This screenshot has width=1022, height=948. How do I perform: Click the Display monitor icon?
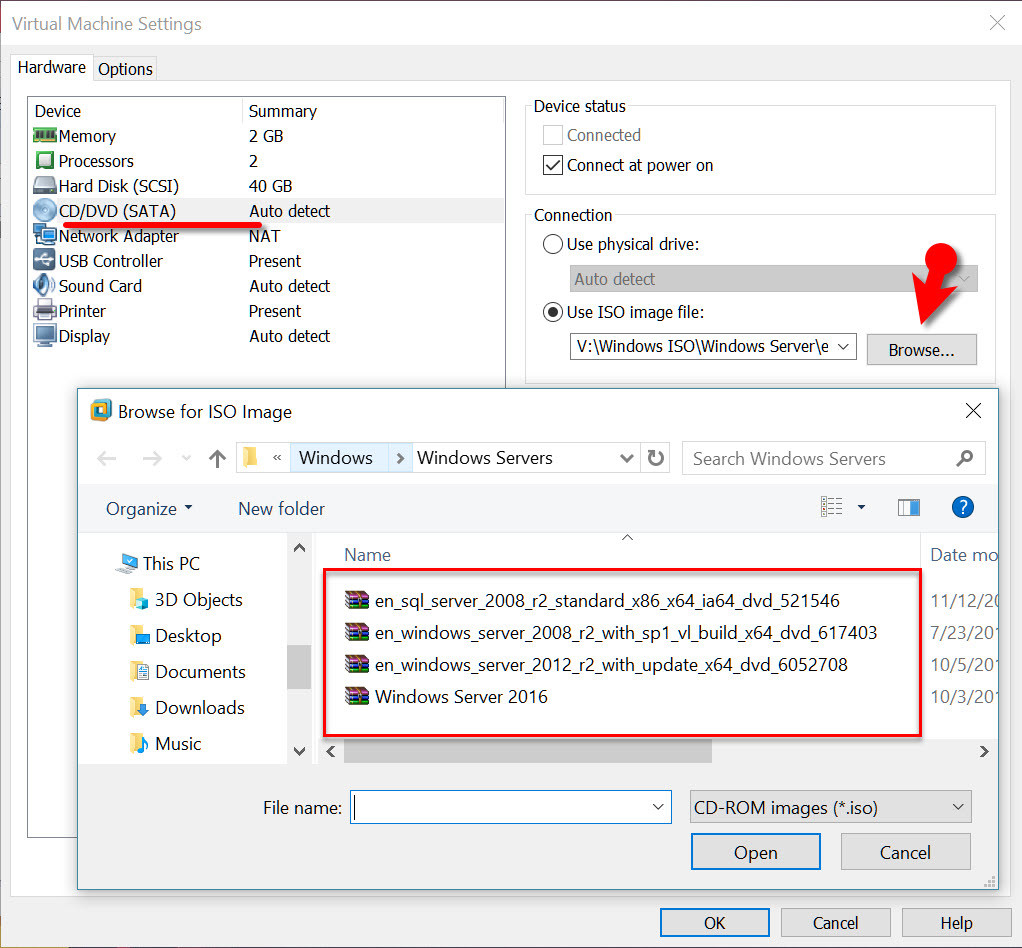44,336
